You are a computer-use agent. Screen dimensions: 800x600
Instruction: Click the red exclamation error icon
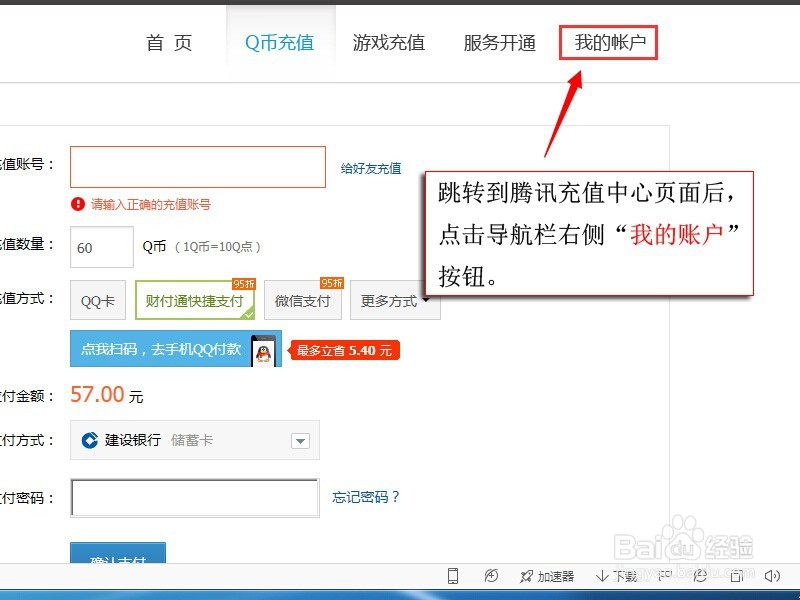(79, 204)
